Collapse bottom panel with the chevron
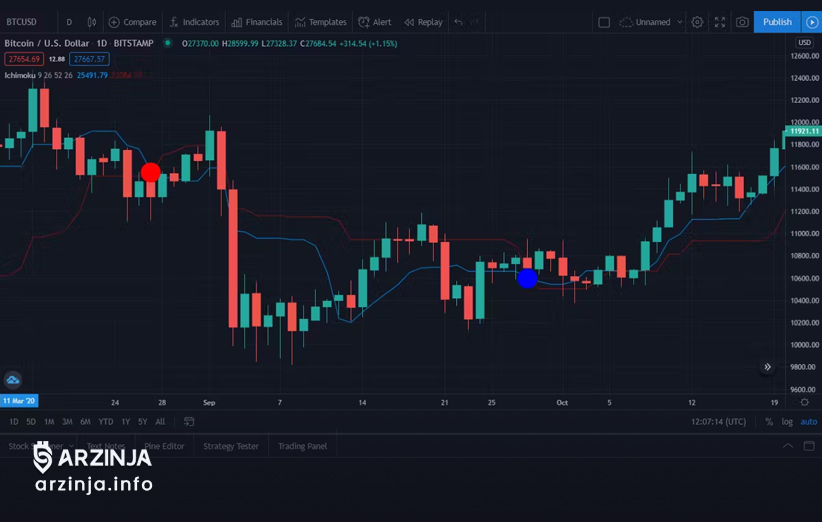 [787, 446]
